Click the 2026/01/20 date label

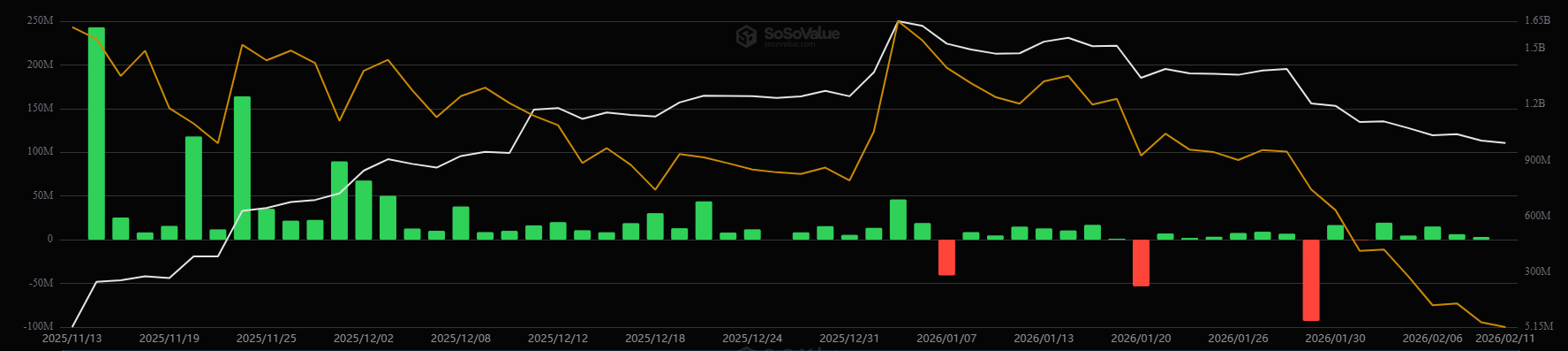pyautogui.click(x=1141, y=339)
